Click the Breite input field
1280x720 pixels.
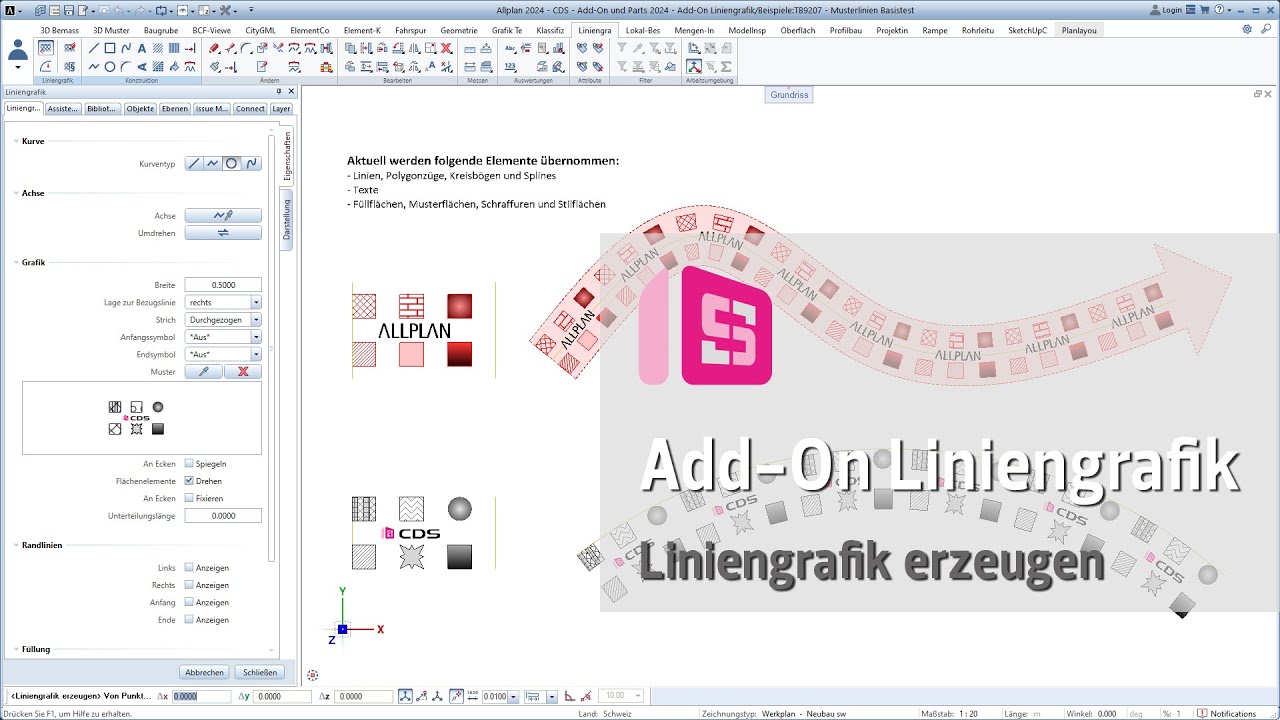point(223,285)
